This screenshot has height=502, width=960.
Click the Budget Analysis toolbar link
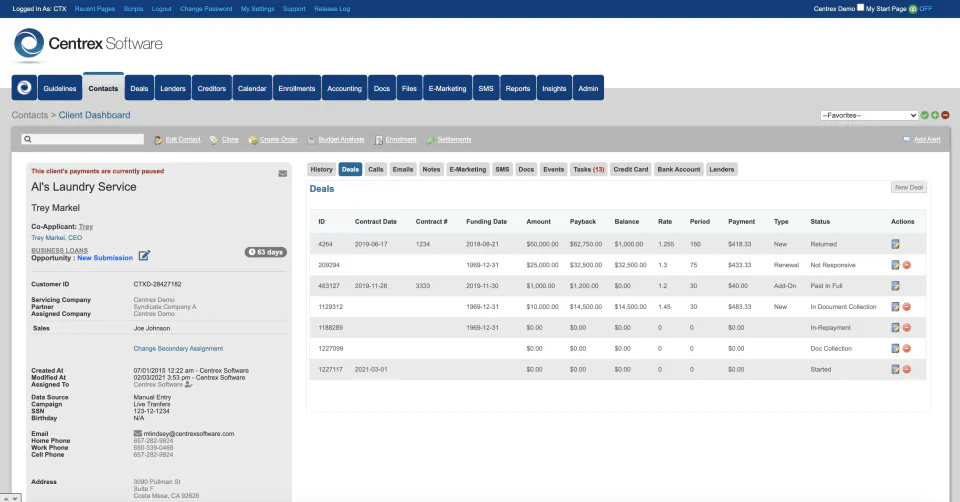(x=341, y=140)
